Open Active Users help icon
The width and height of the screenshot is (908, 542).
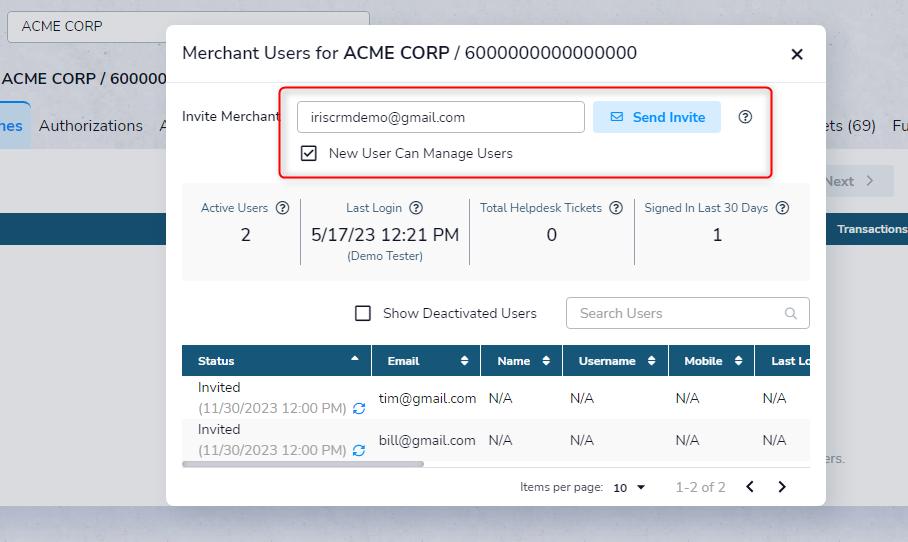tap(283, 208)
